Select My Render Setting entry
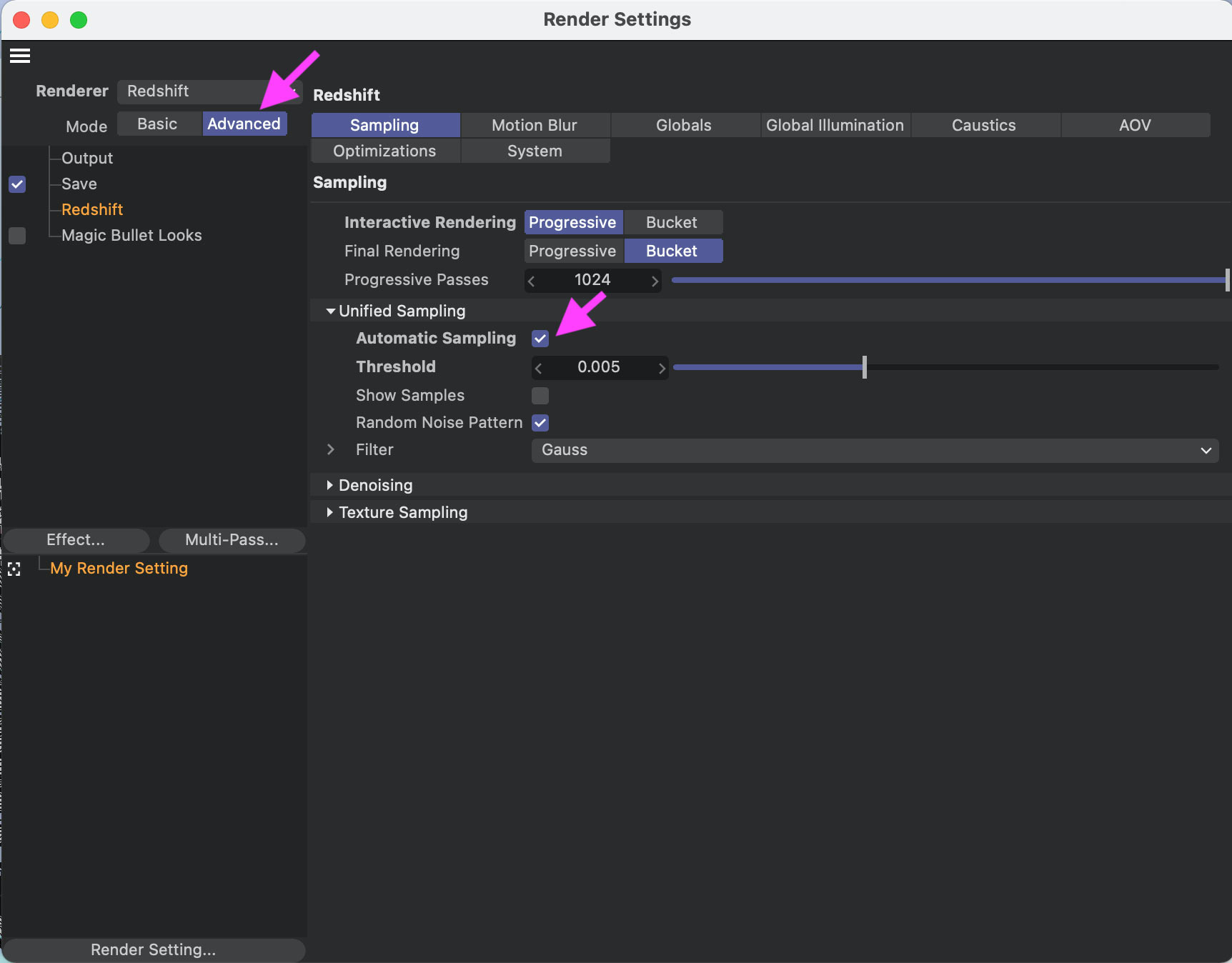 click(119, 568)
